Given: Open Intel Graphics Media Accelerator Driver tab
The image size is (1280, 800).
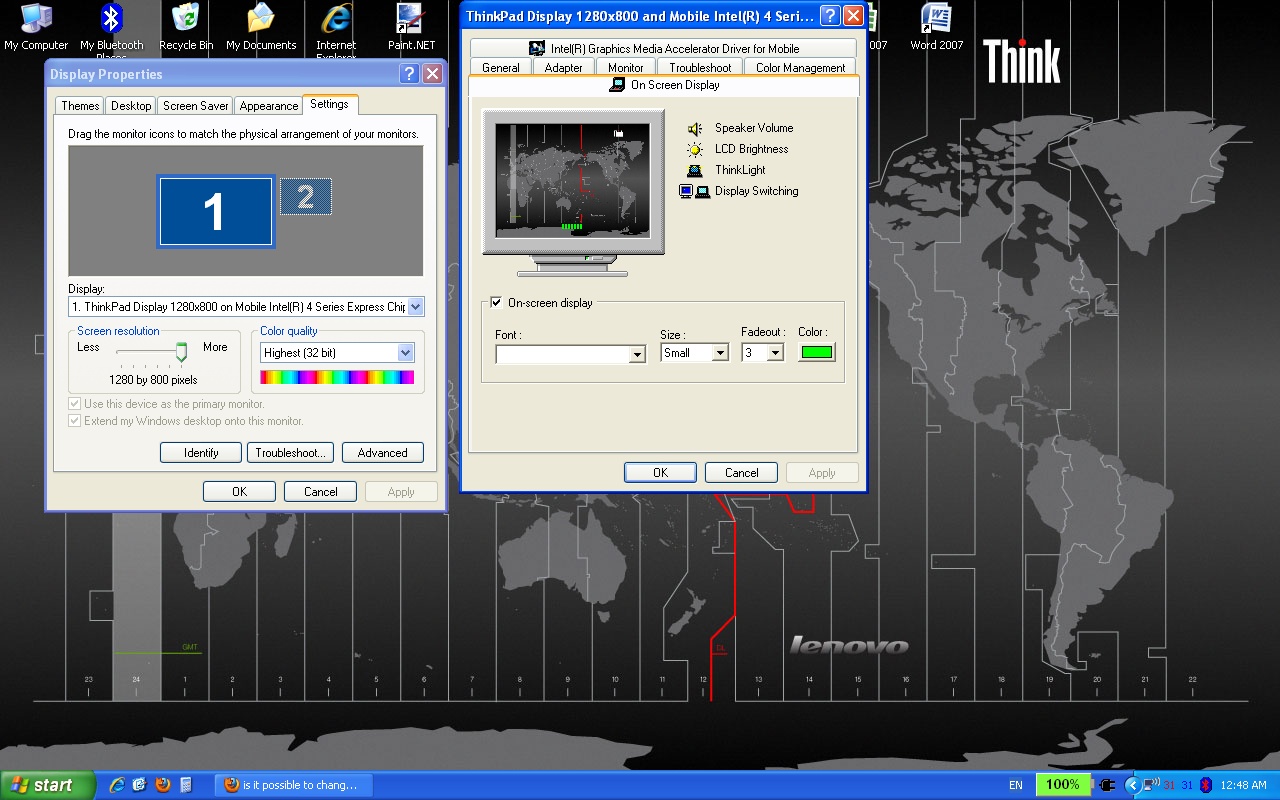Looking at the screenshot, I should coord(664,48).
